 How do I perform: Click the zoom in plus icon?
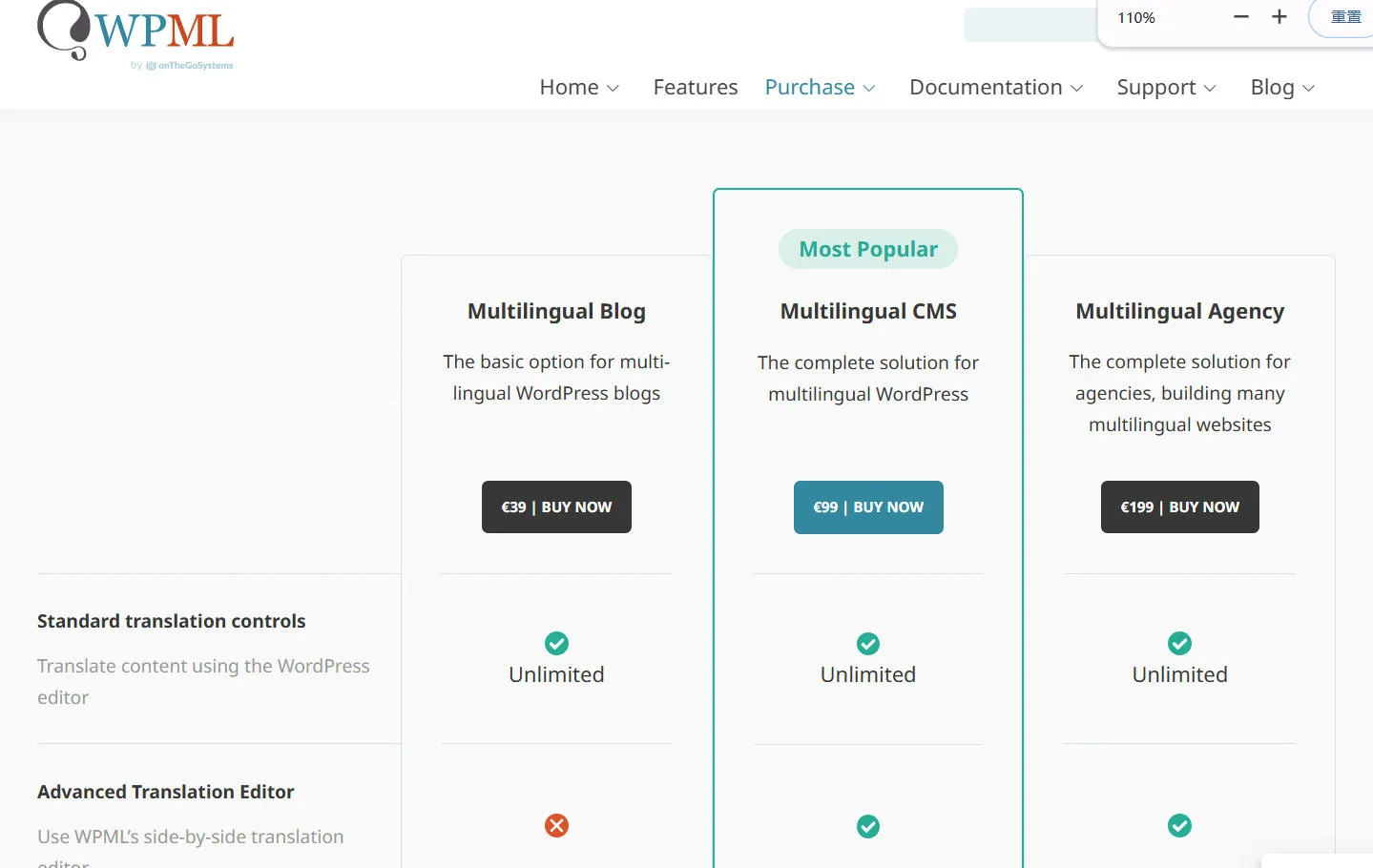(x=1279, y=17)
